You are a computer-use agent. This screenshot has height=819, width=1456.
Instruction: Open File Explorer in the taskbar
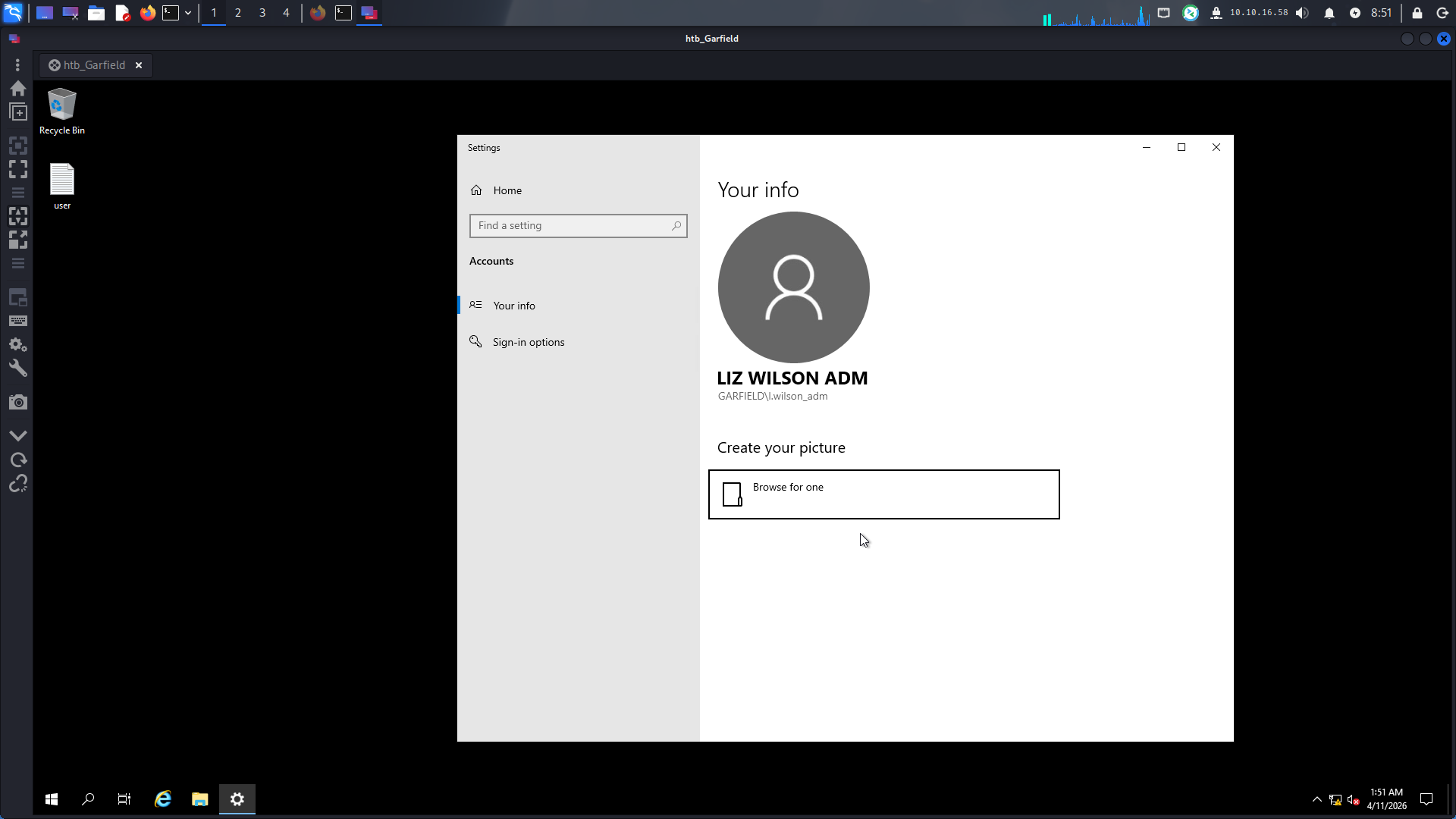coord(199,799)
